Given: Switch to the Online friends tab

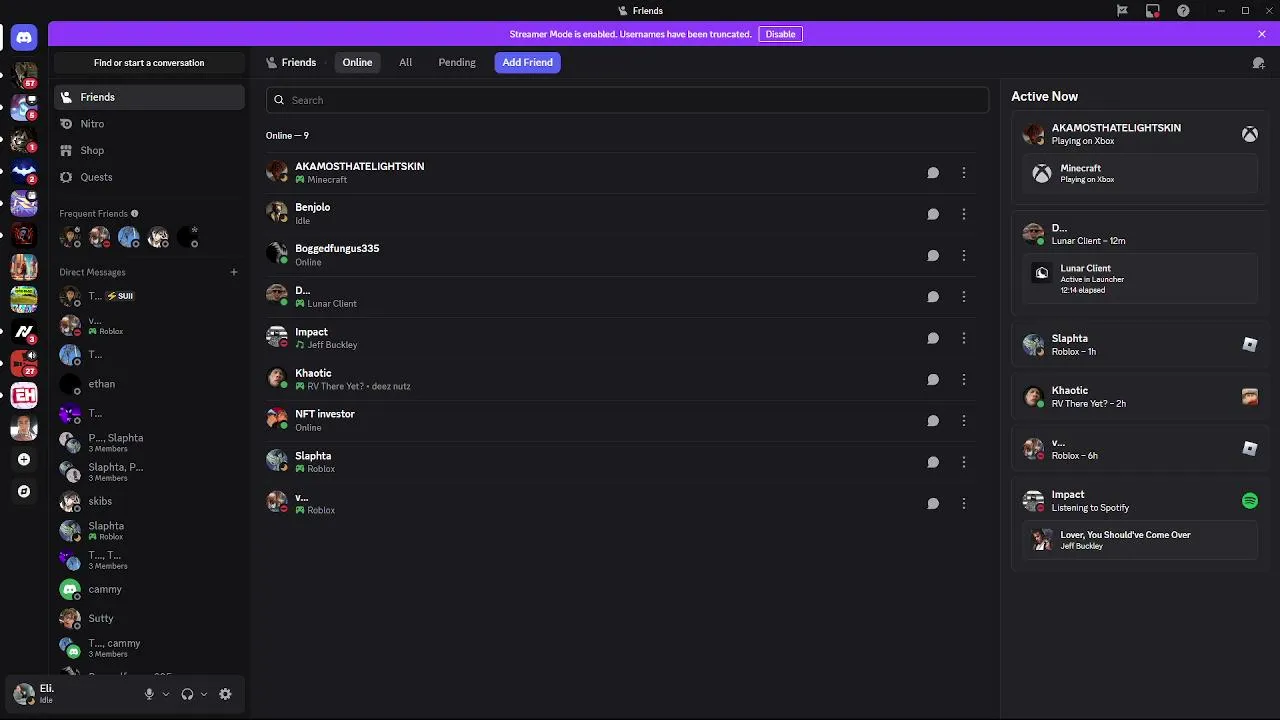Looking at the screenshot, I should [x=357, y=62].
